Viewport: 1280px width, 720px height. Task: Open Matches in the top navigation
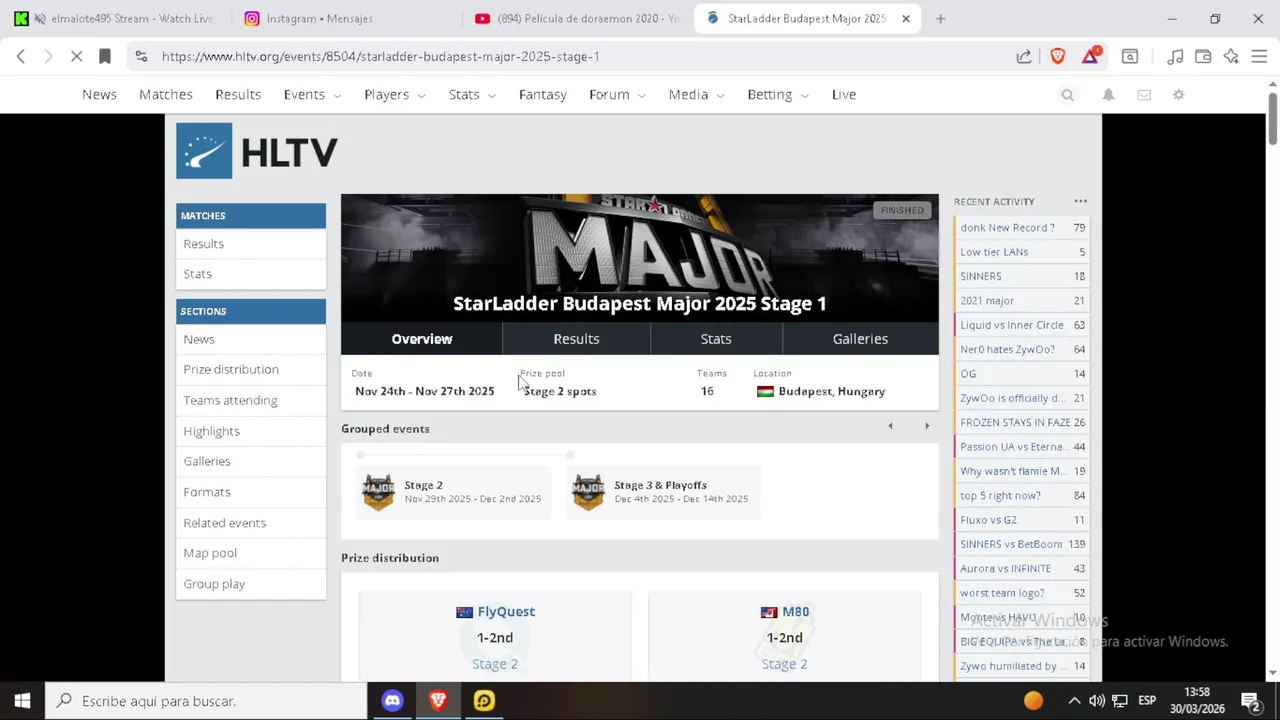[x=166, y=95]
